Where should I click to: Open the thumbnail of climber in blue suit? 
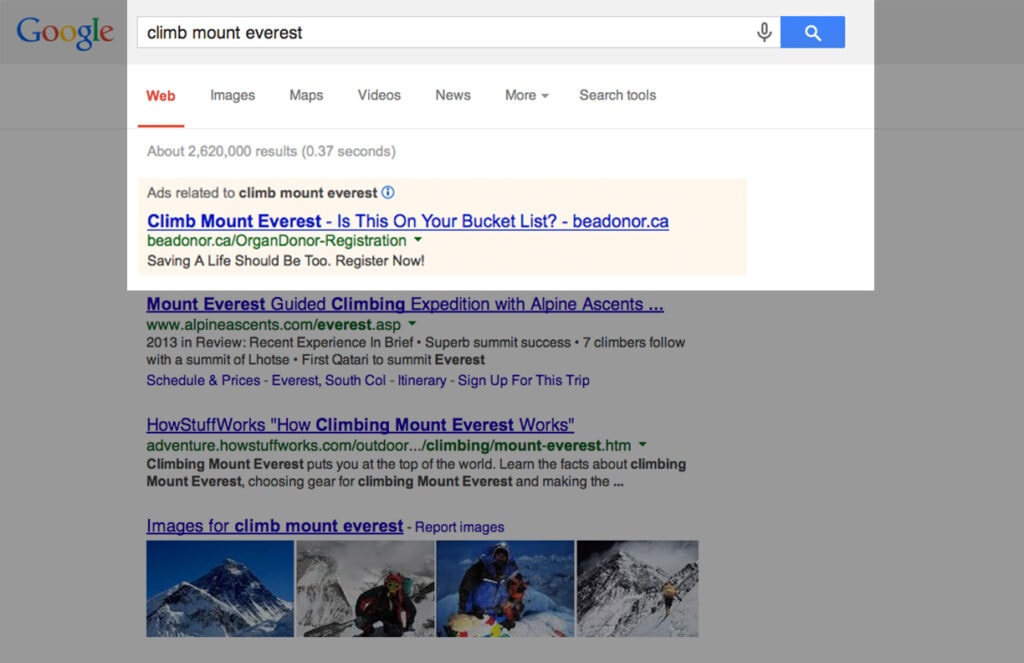click(x=505, y=589)
